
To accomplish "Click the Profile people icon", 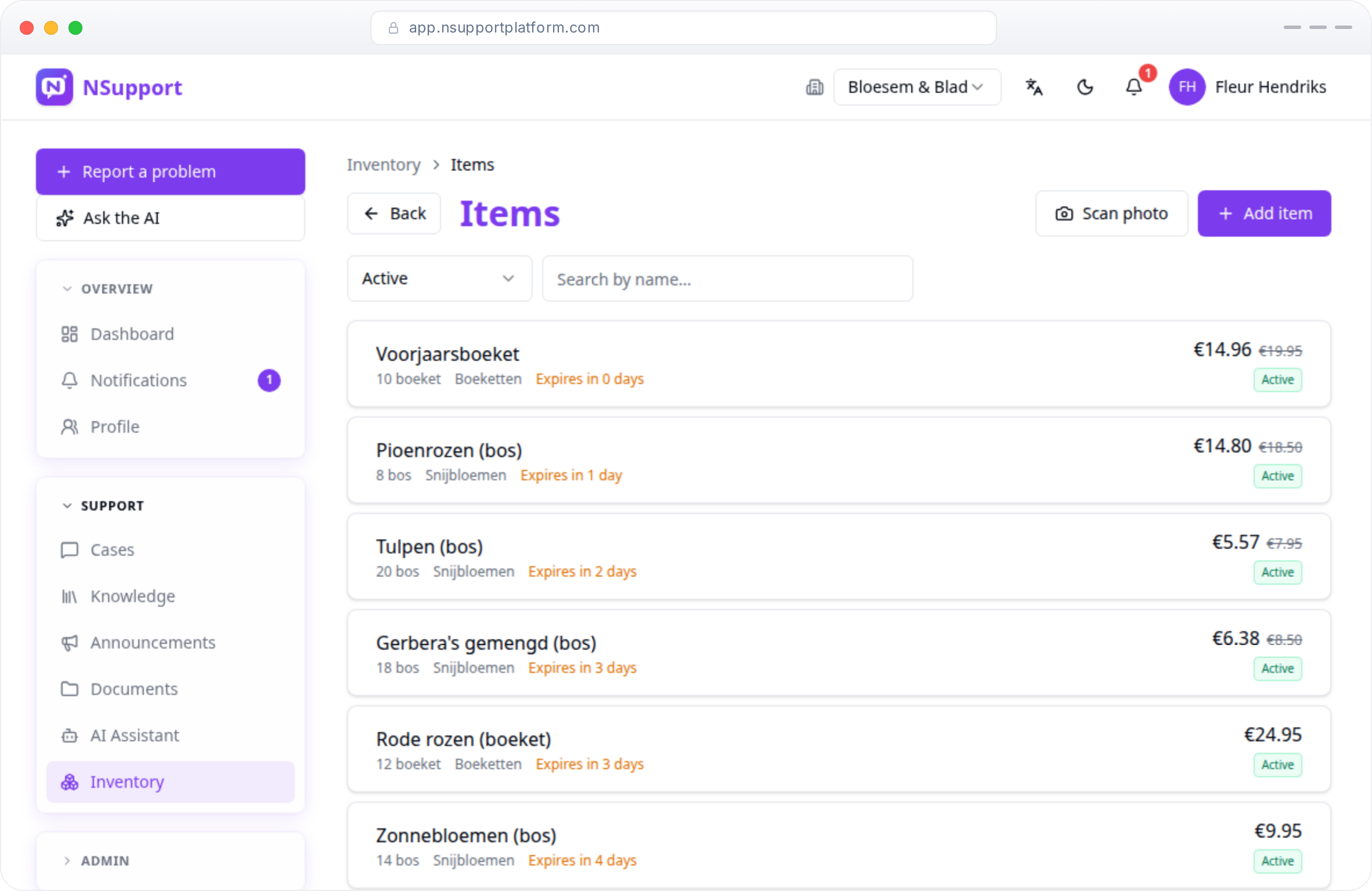I will 70,427.
